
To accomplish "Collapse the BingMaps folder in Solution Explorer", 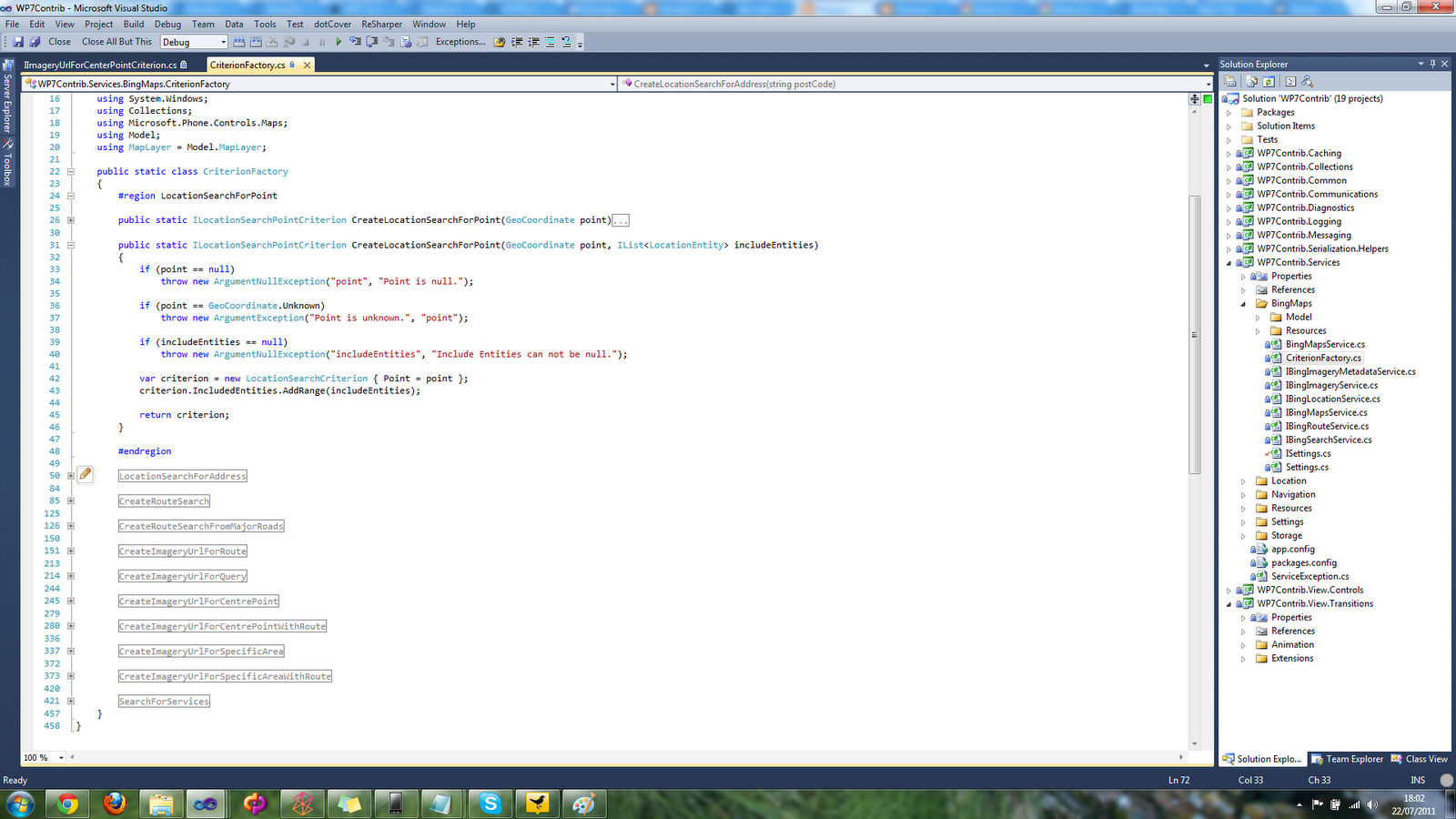I will pos(1243,303).
